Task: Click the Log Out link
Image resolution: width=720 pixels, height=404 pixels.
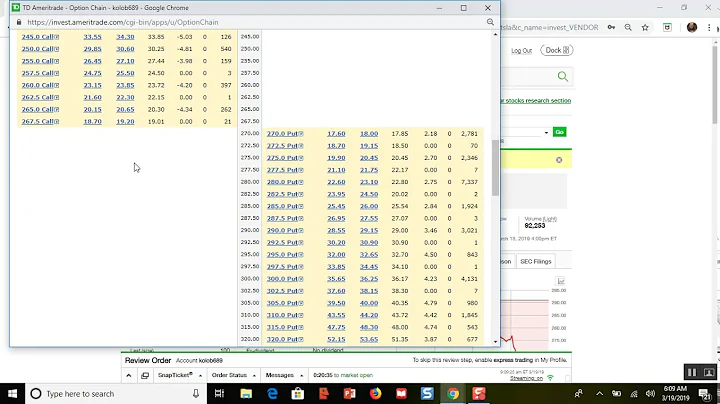Action: tap(521, 50)
